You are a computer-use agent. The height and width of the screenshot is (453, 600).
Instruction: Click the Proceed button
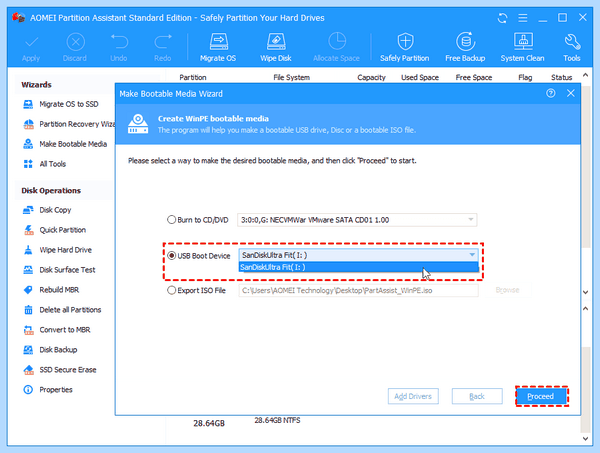541,396
